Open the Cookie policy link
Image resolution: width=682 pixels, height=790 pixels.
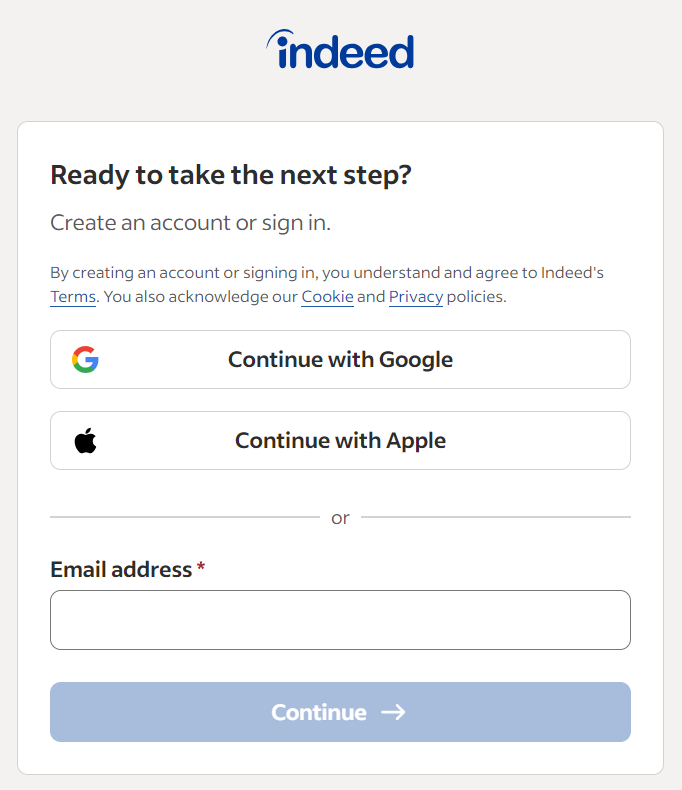327,297
